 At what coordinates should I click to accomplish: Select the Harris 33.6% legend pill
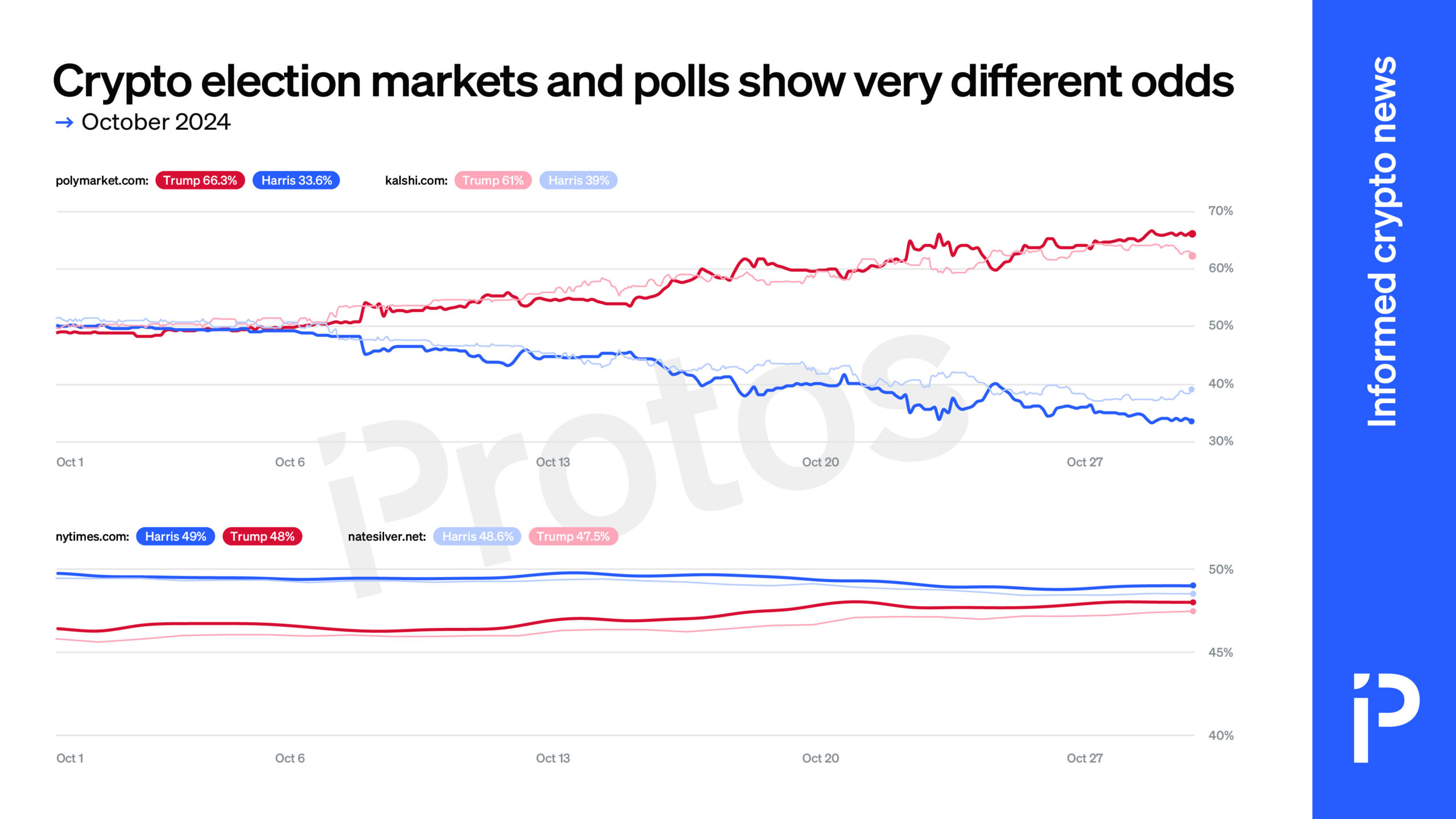(296, 180)
